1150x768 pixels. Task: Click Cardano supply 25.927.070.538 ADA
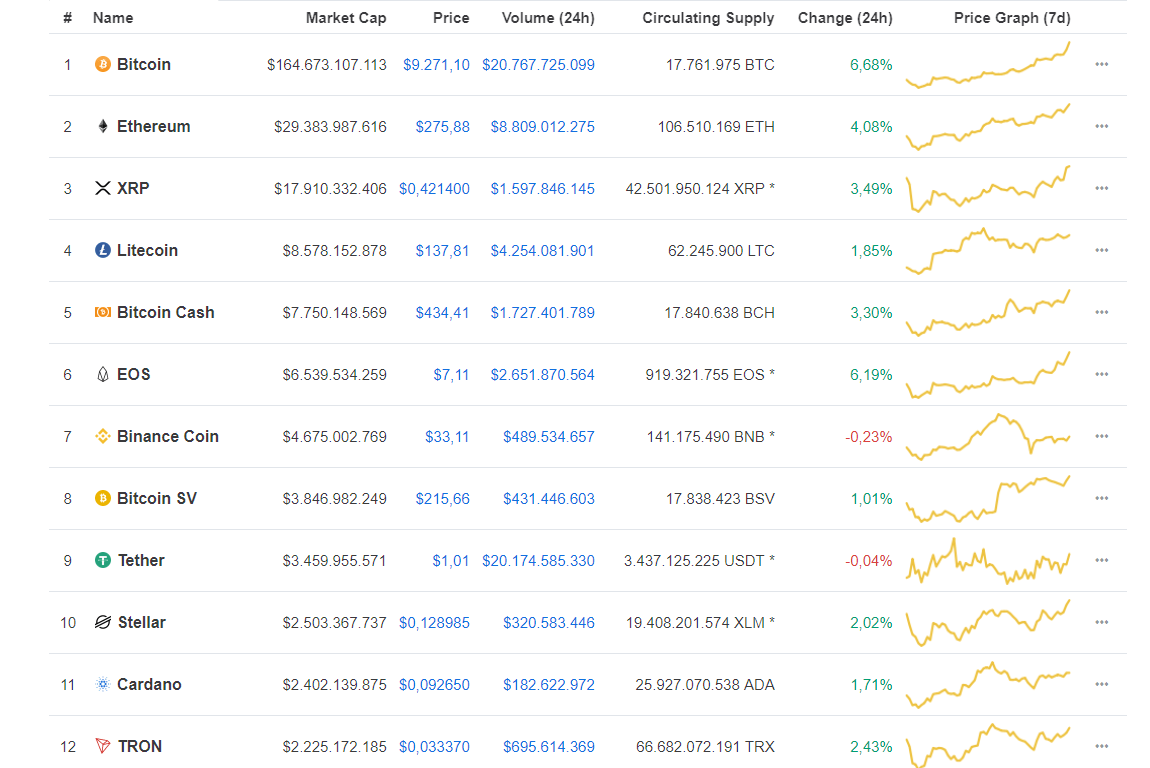tap(705, 684)
